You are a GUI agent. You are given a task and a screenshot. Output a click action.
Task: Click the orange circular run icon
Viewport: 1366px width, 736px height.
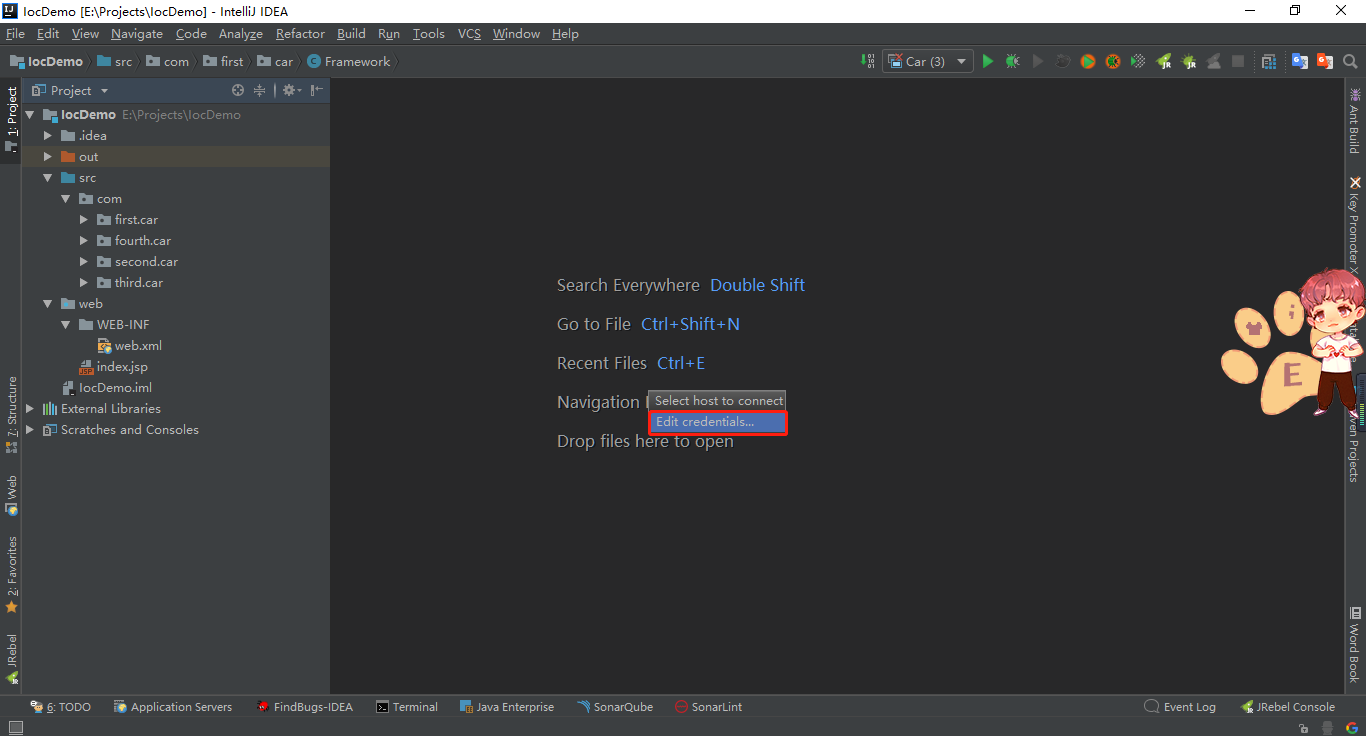pos(1088,61)
